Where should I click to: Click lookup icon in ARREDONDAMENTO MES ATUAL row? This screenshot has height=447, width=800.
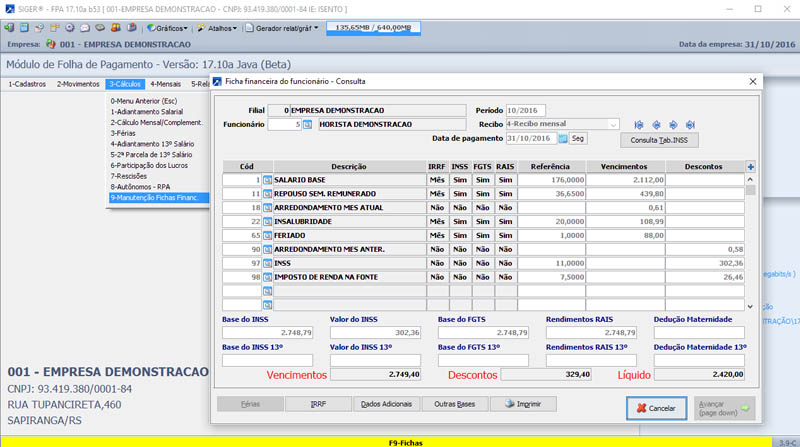click(x=267, y=208)
